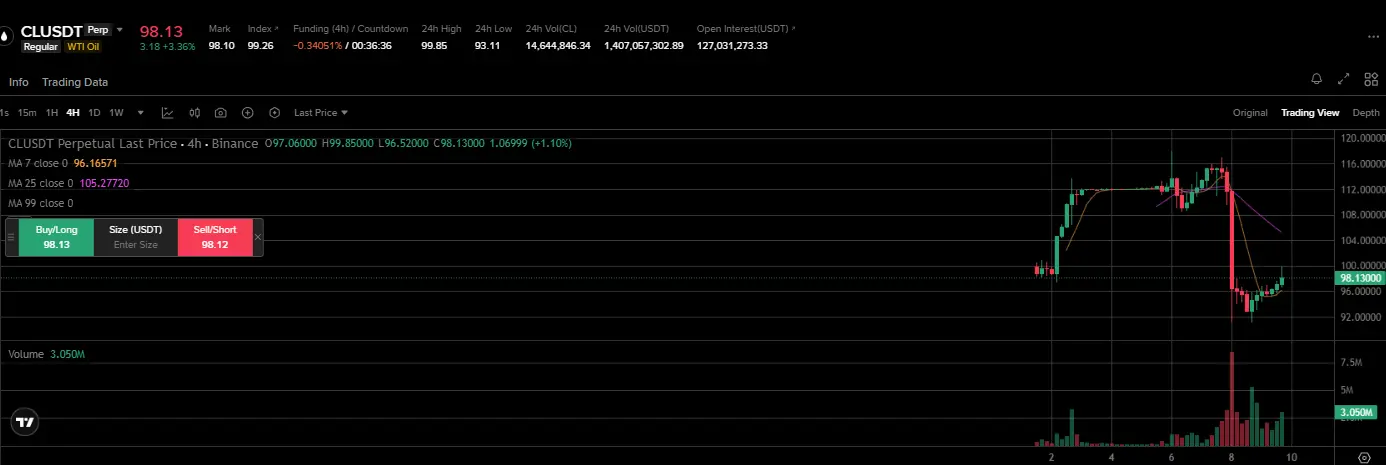The width and height of the screenshot is (1386, 465).
Task: Click the circled dot icon beside Last Price
Action: tap(274, 113)
